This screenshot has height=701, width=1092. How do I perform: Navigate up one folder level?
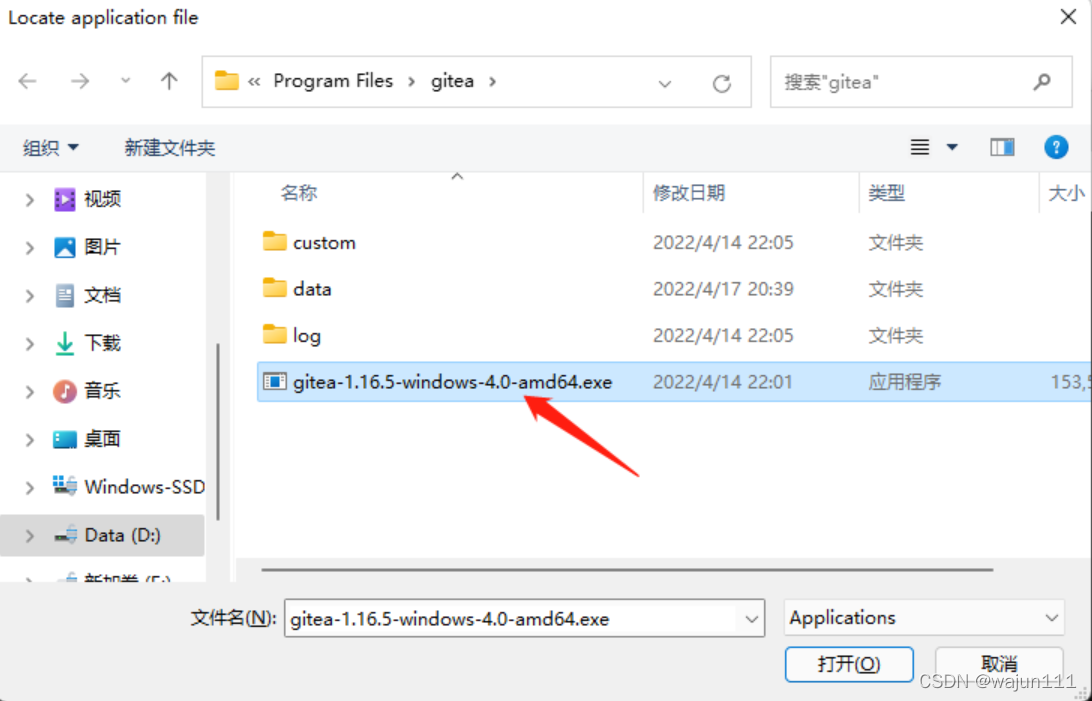[169, 81]
